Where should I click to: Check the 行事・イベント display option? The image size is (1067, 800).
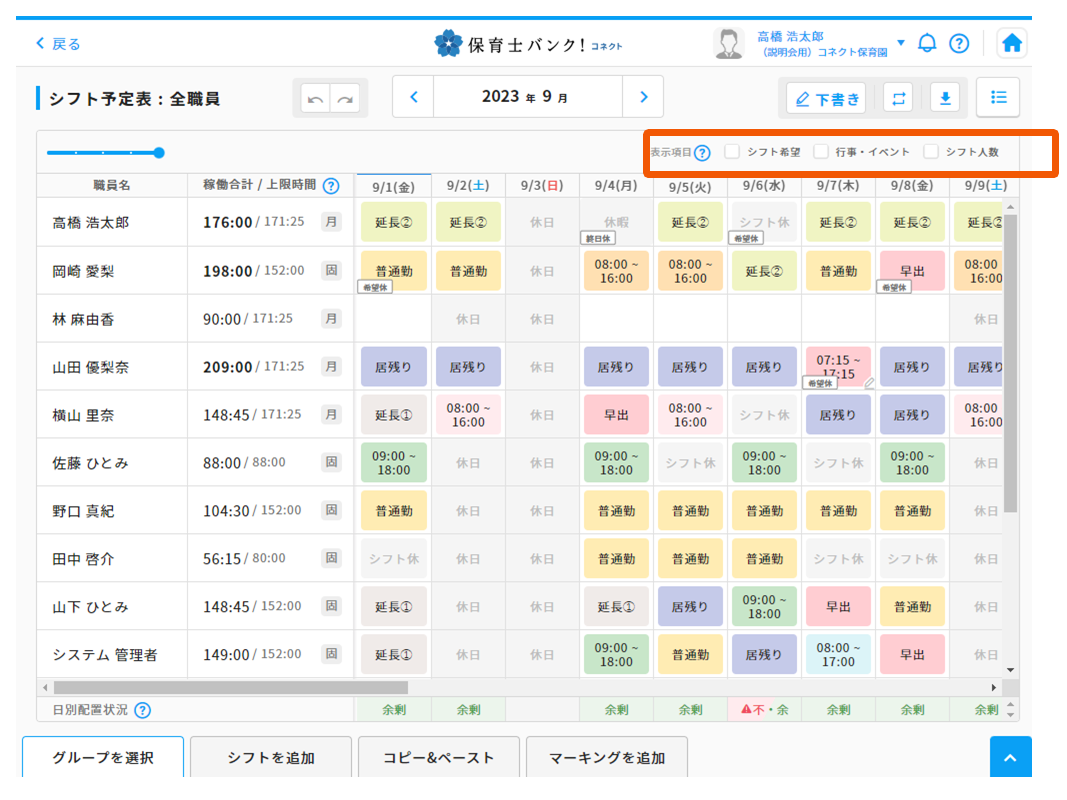click(x=821, y=152)
